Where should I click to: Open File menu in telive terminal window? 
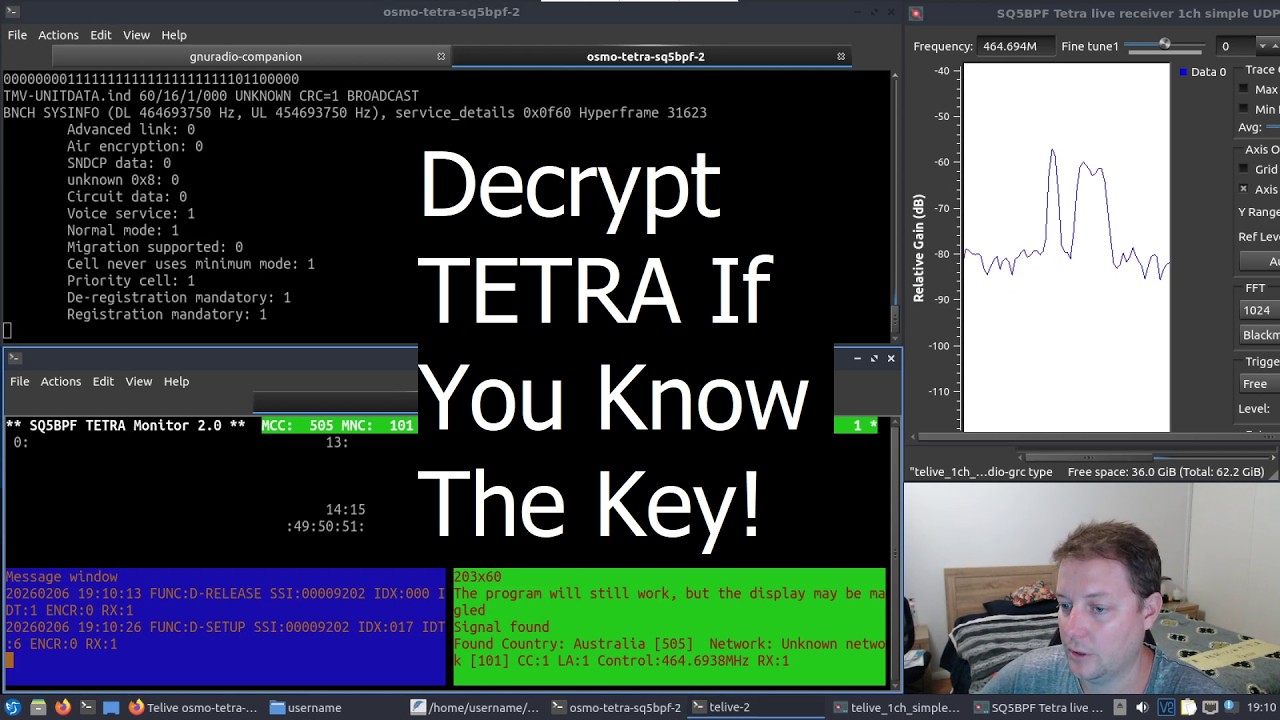click(x=19, y=381)
